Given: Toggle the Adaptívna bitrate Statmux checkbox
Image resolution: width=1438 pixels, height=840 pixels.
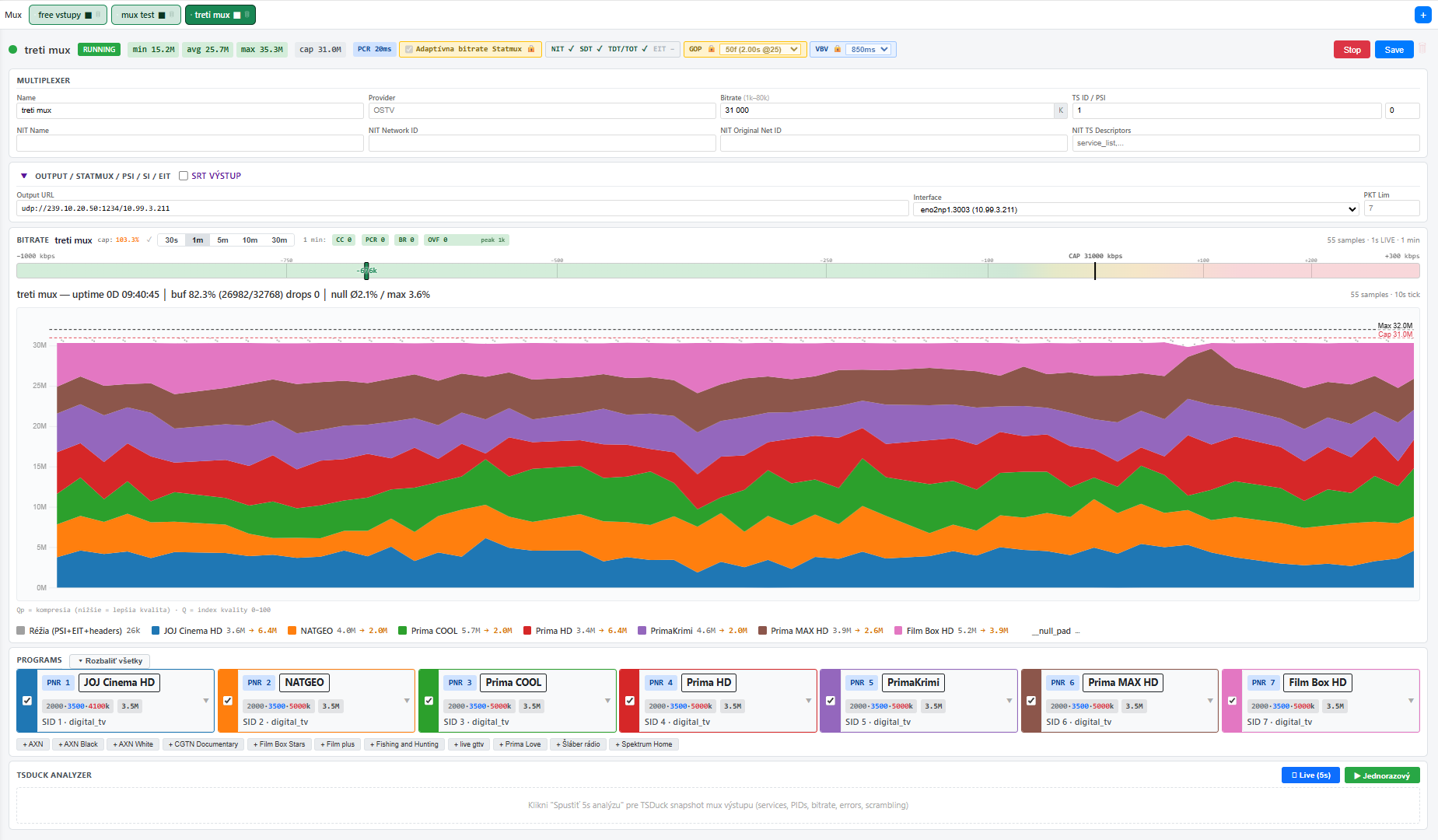Looking at the screenshot, I should [x=409, y=49].
